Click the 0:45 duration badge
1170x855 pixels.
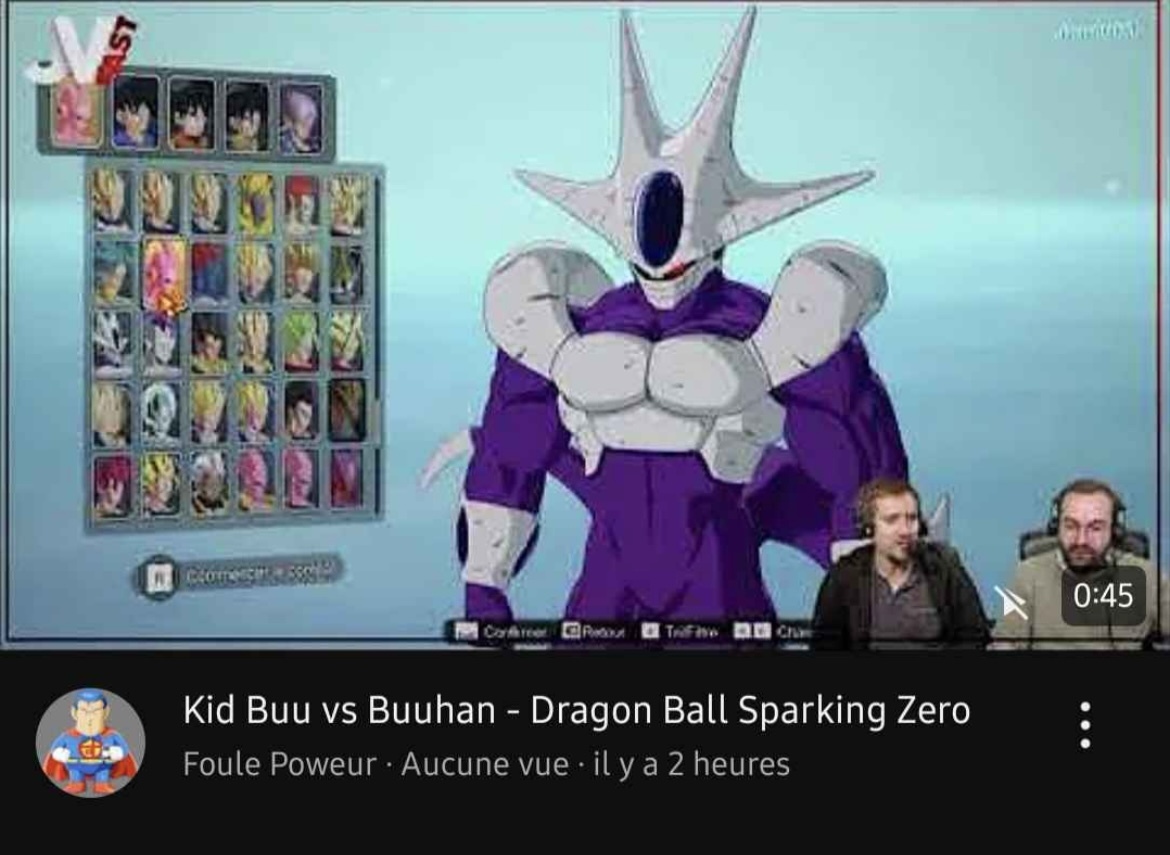click(1103, 595)
